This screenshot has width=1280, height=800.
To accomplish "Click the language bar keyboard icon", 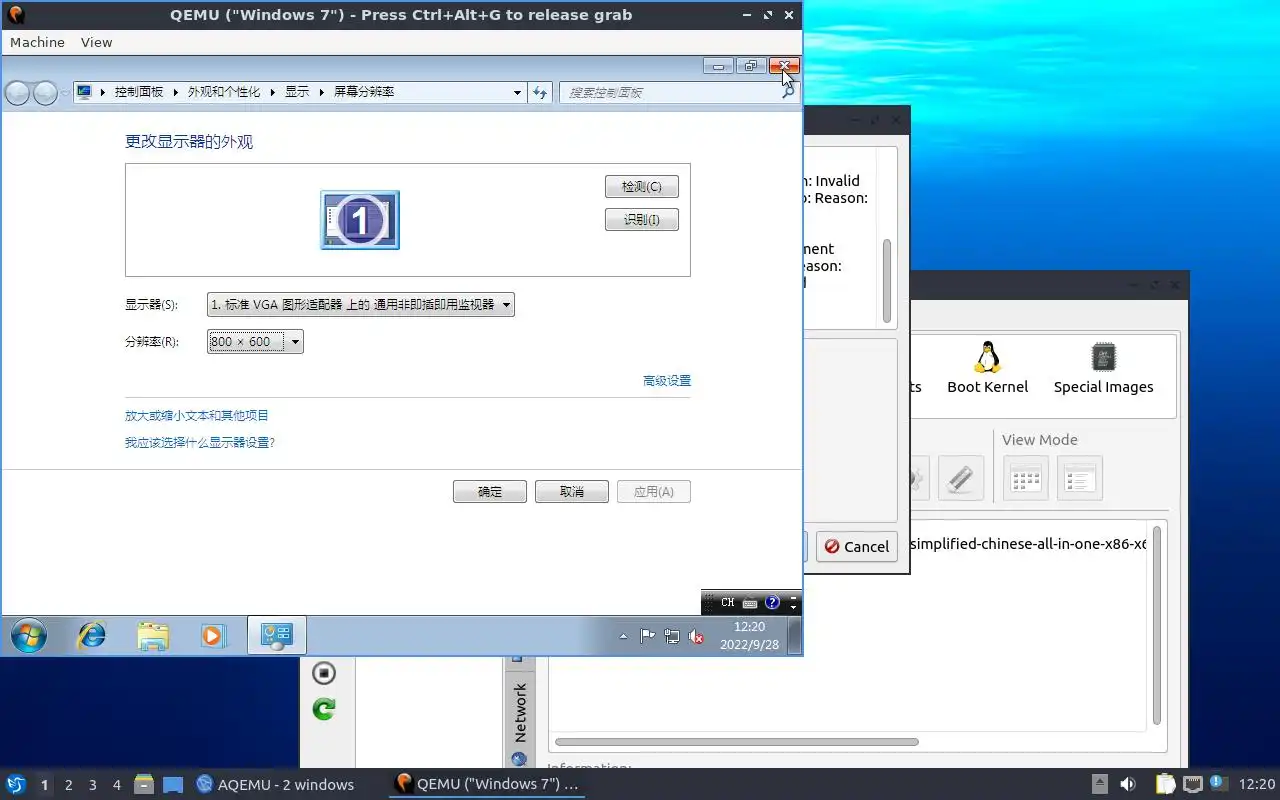I will (750, 603).
